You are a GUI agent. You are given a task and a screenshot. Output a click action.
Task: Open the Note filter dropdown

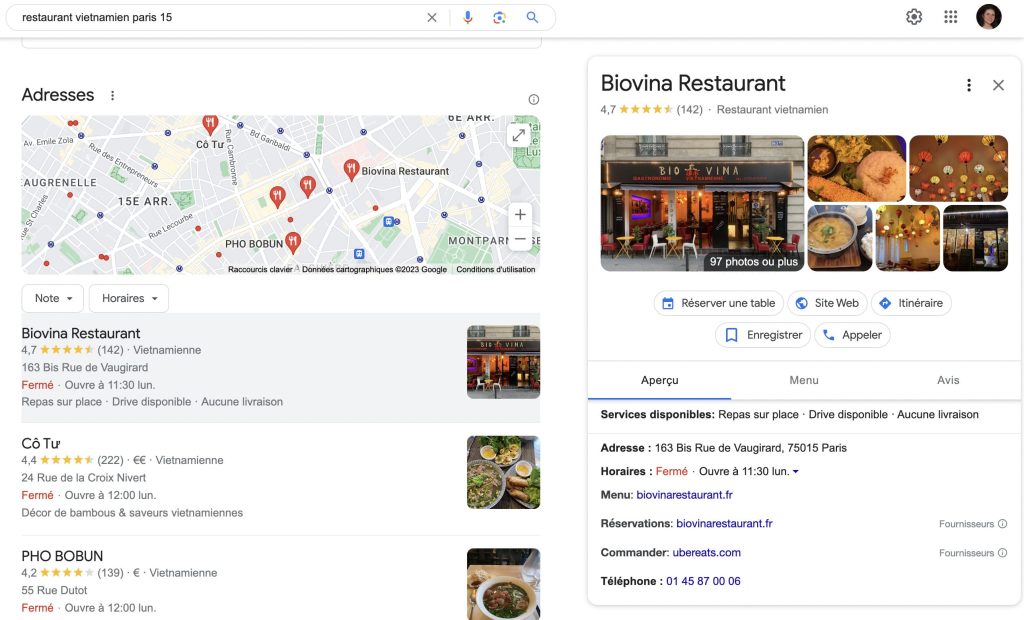tap(53, 298)
